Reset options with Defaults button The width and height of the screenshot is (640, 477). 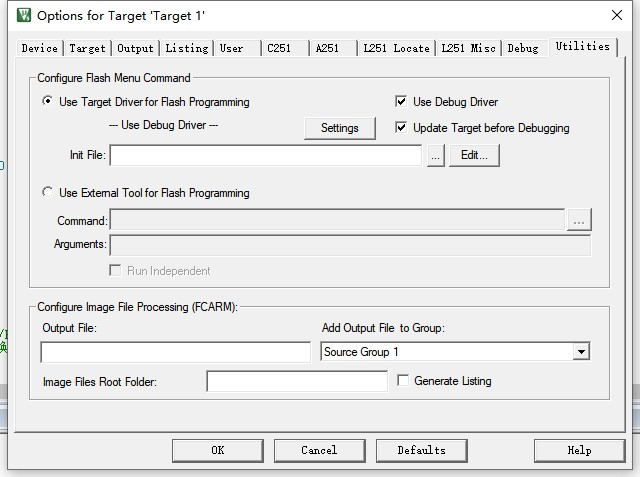[422, 450]
